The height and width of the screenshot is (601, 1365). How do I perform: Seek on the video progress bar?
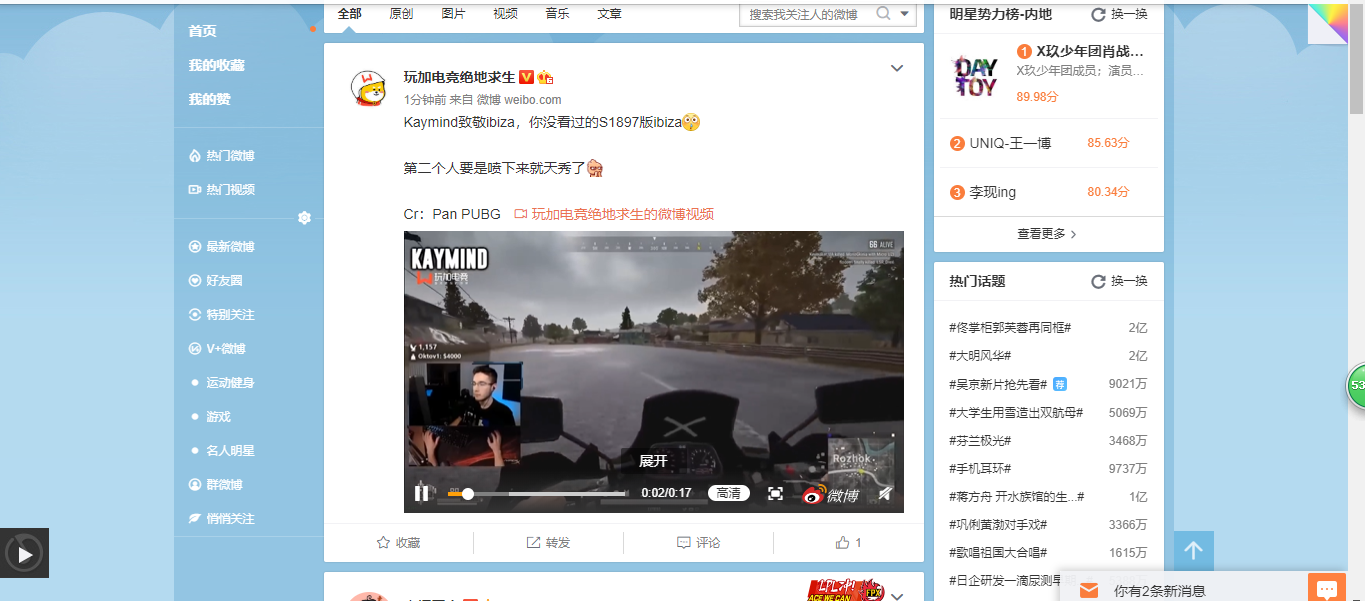(x=538, y=493)
